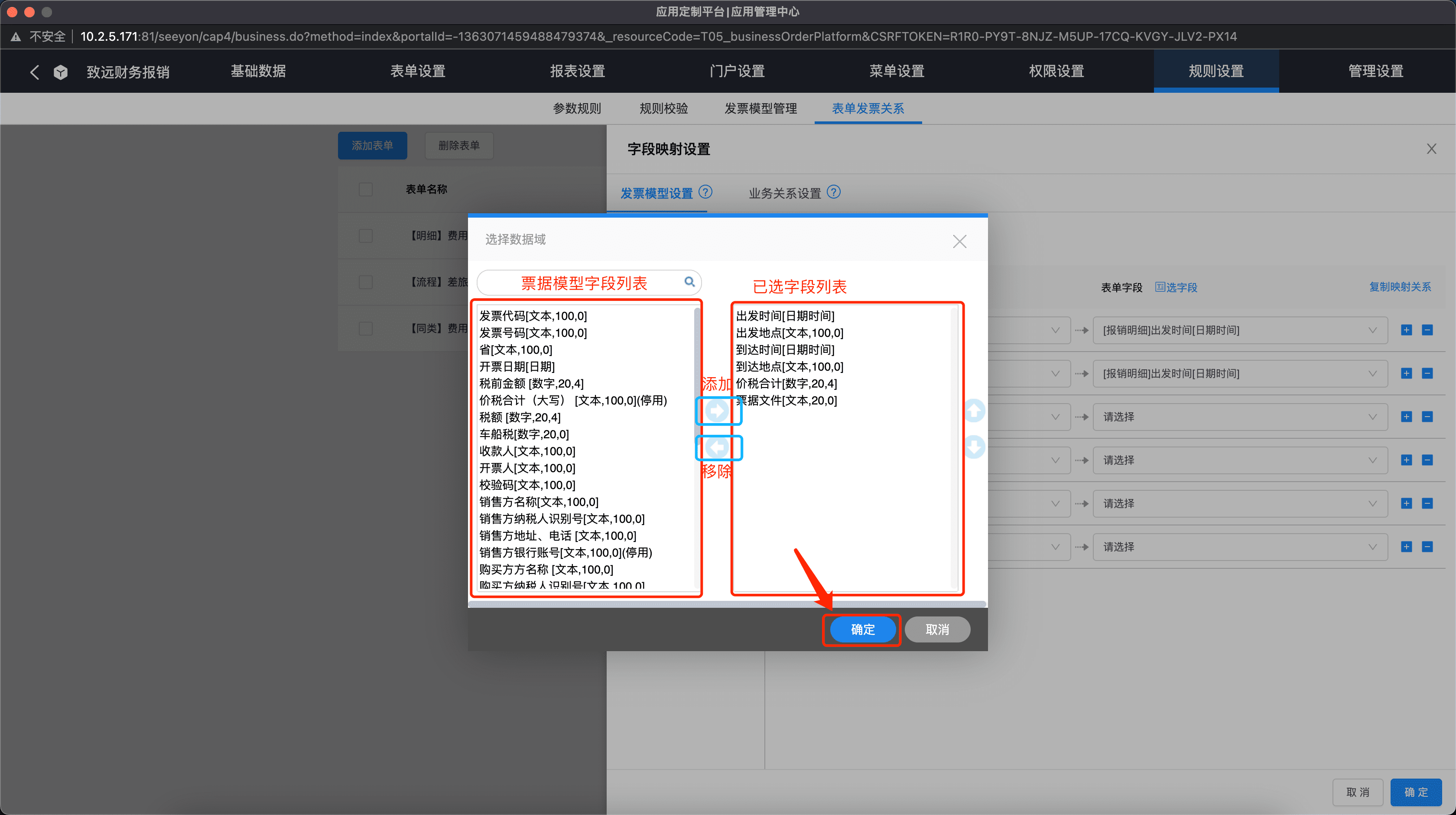Screen dimensions: 1456x815
Task: Click the add-field right arrow icon
Action: click(717, 411)
